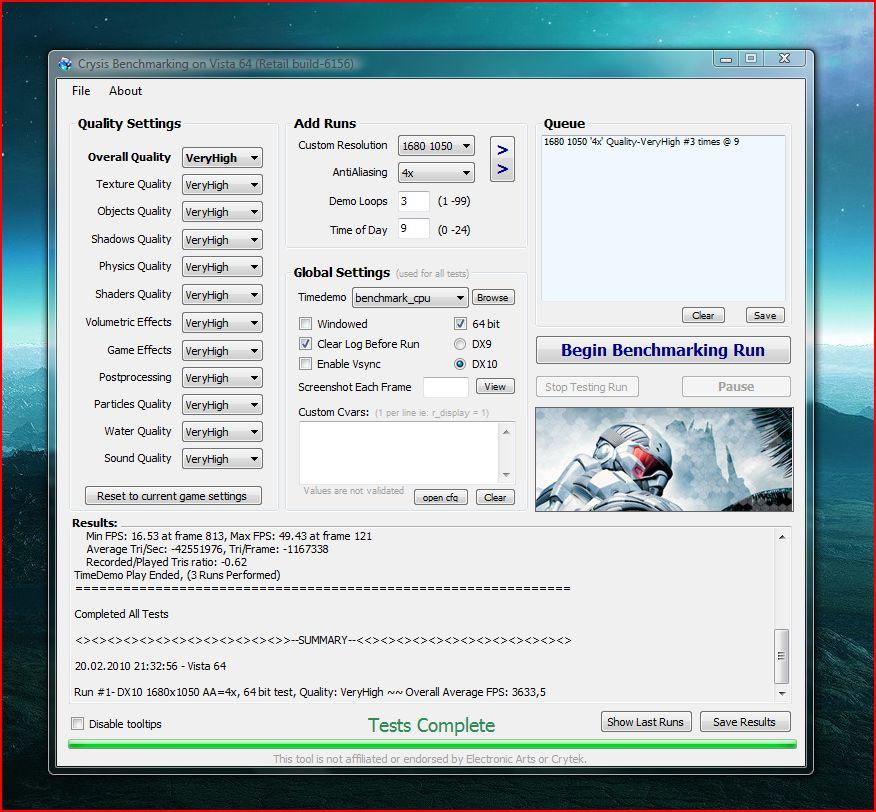This screenshot has width=876, height=812.
Task: Open the About menu
Action: pyautogui.click(x=125, y=91)
